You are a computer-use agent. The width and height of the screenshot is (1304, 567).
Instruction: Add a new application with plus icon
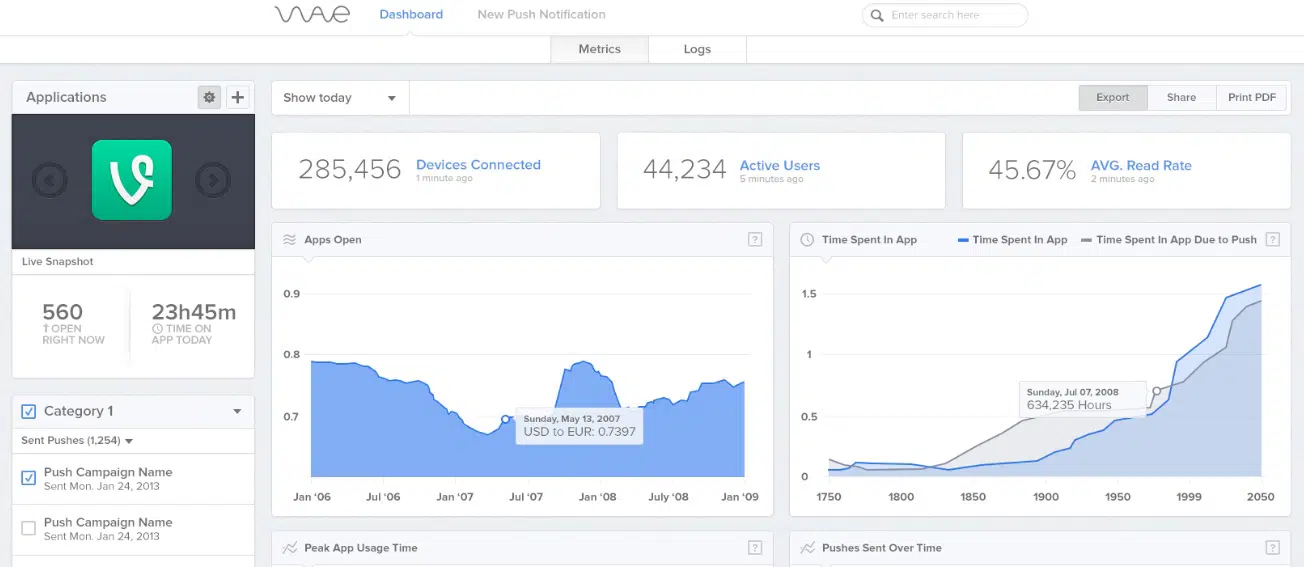point(237,97)
